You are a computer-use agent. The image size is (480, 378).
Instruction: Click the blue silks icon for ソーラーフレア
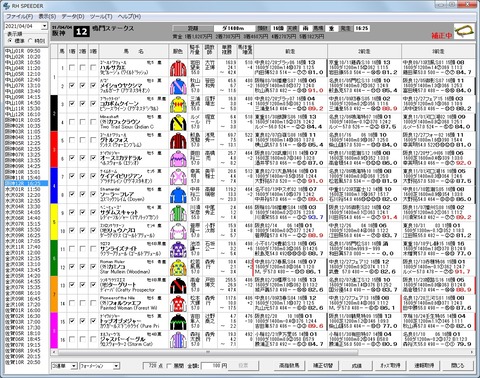pos(178,195)
